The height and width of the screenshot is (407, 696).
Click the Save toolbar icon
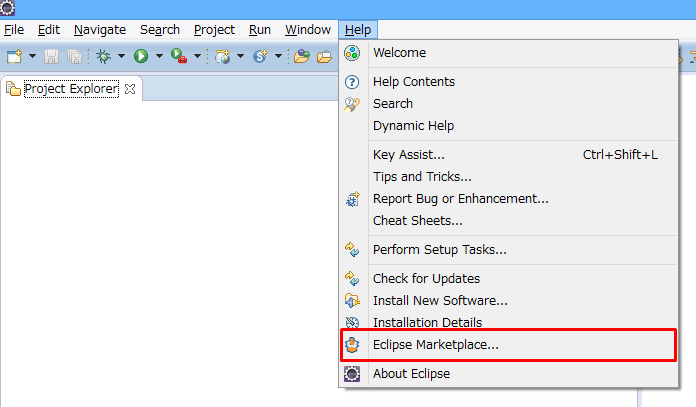coord(51,56)
